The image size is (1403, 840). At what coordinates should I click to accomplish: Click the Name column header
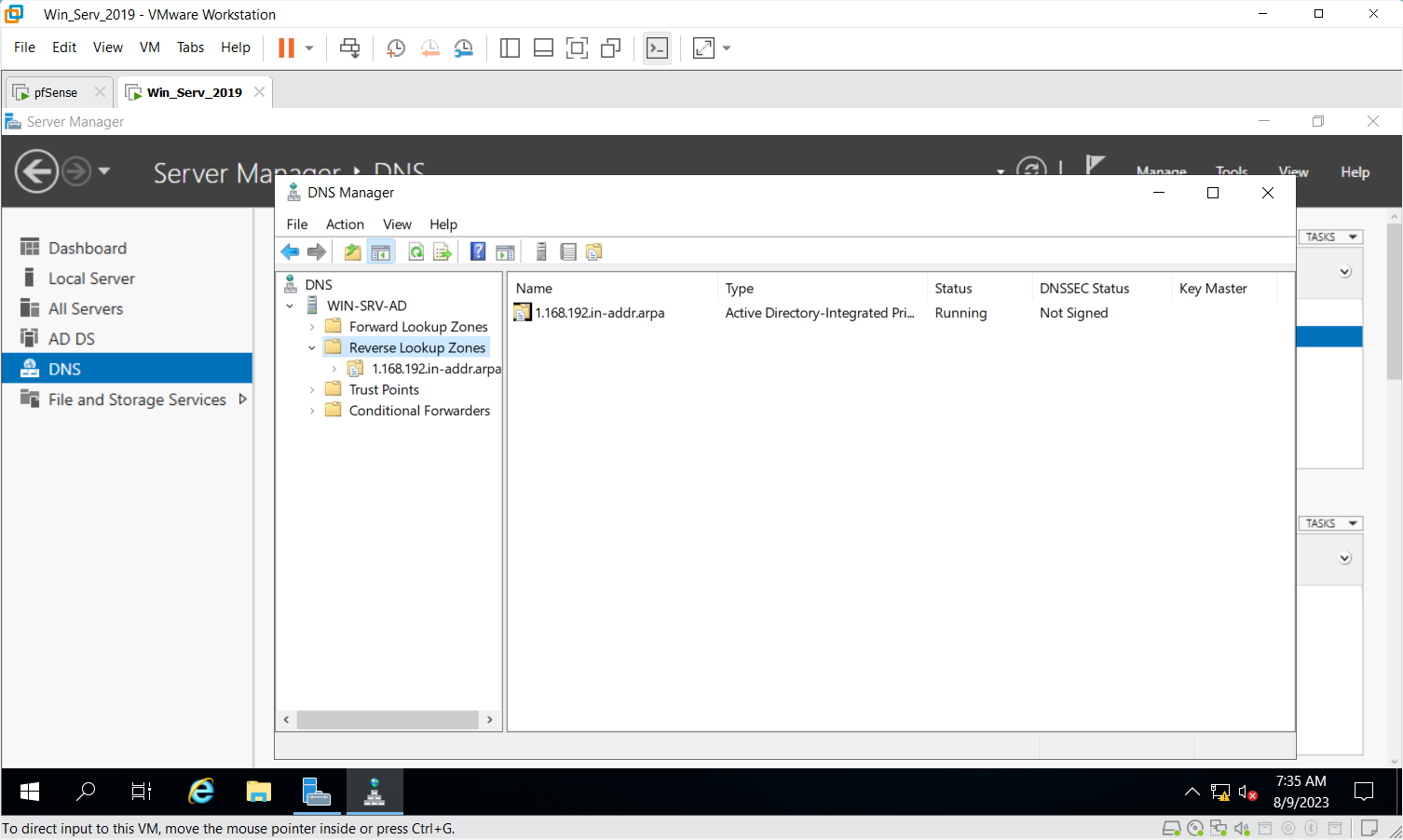point(612,289)
